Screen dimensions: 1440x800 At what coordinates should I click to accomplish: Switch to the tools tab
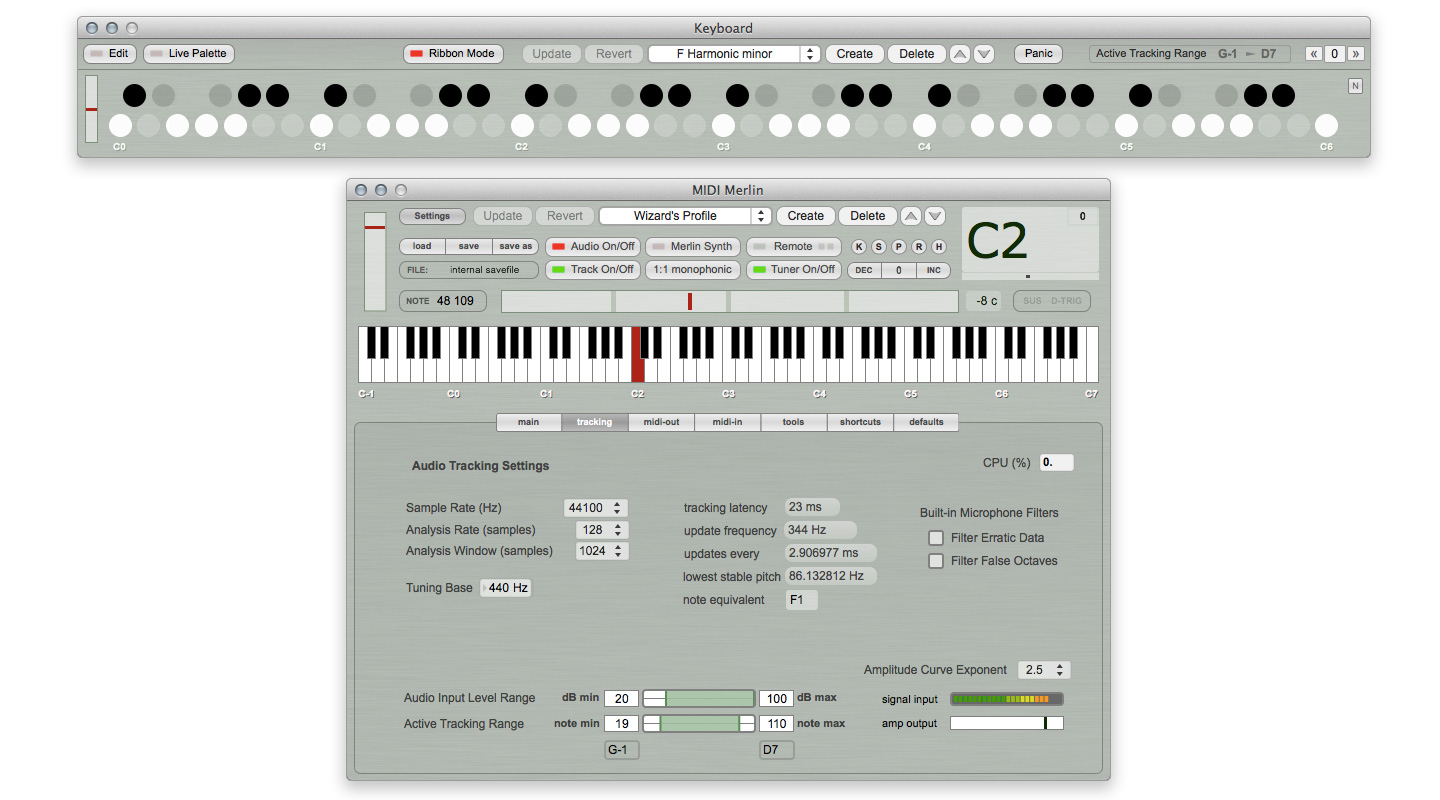pyautogui.click(x=793, y=422)
